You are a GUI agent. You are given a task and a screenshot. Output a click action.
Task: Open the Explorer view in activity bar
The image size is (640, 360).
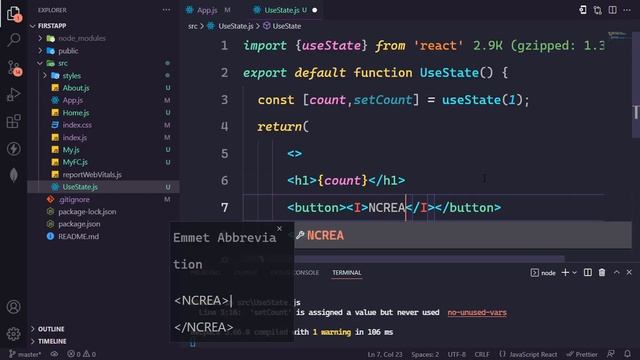pos(13,13)
